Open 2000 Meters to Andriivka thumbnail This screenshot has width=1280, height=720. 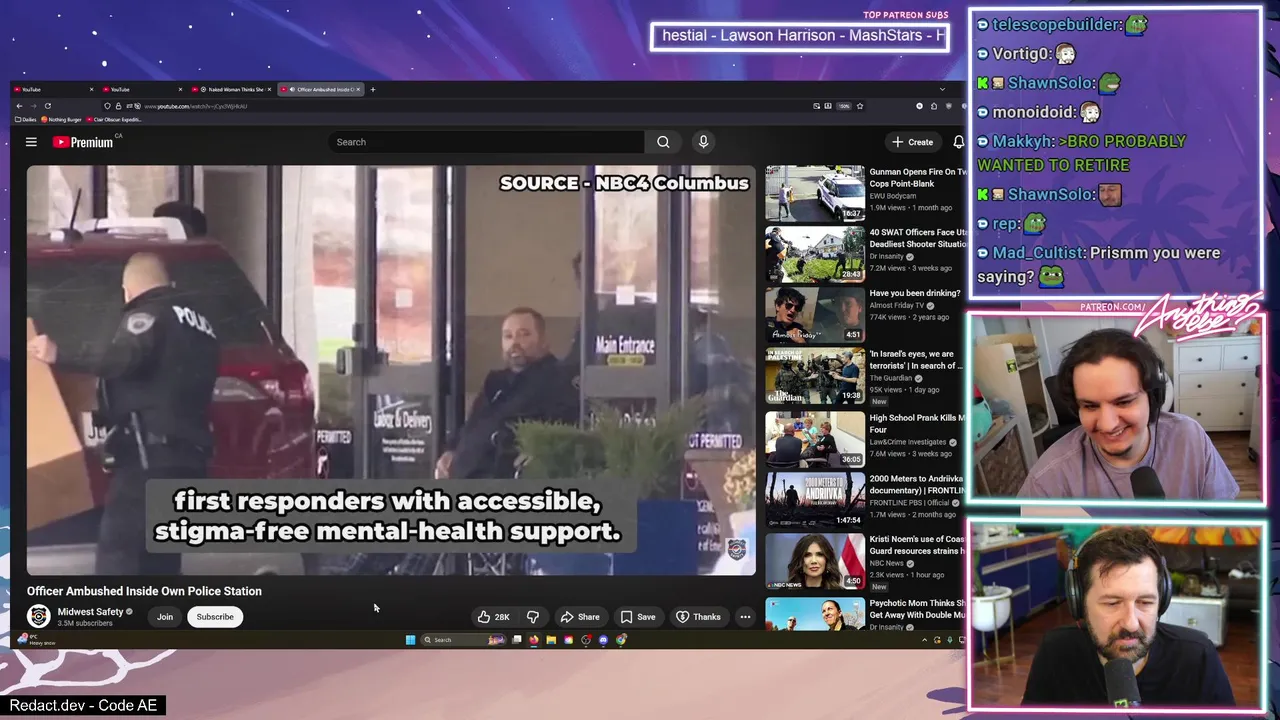[815, 500]
